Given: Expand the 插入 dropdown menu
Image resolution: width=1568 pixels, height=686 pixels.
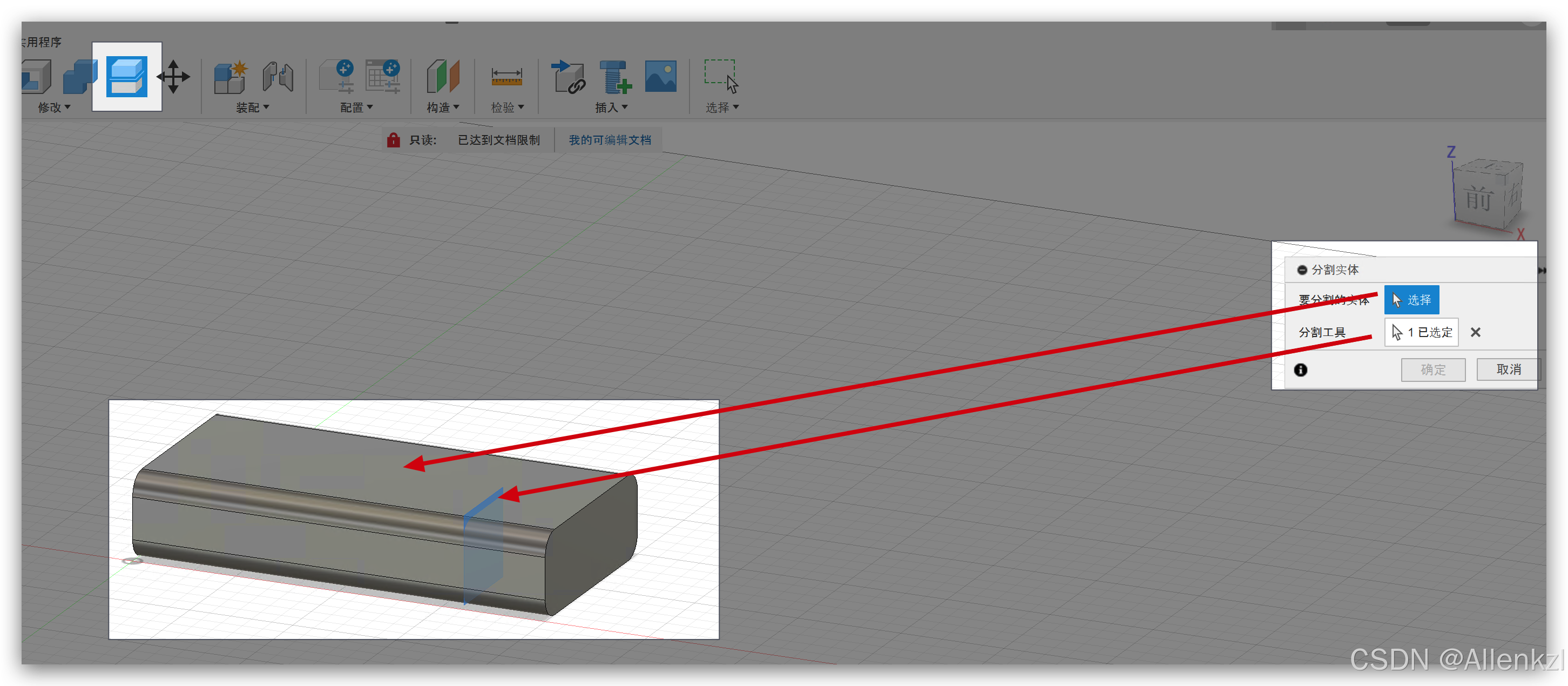Looking at the screenshot, I should click(611, 107).
